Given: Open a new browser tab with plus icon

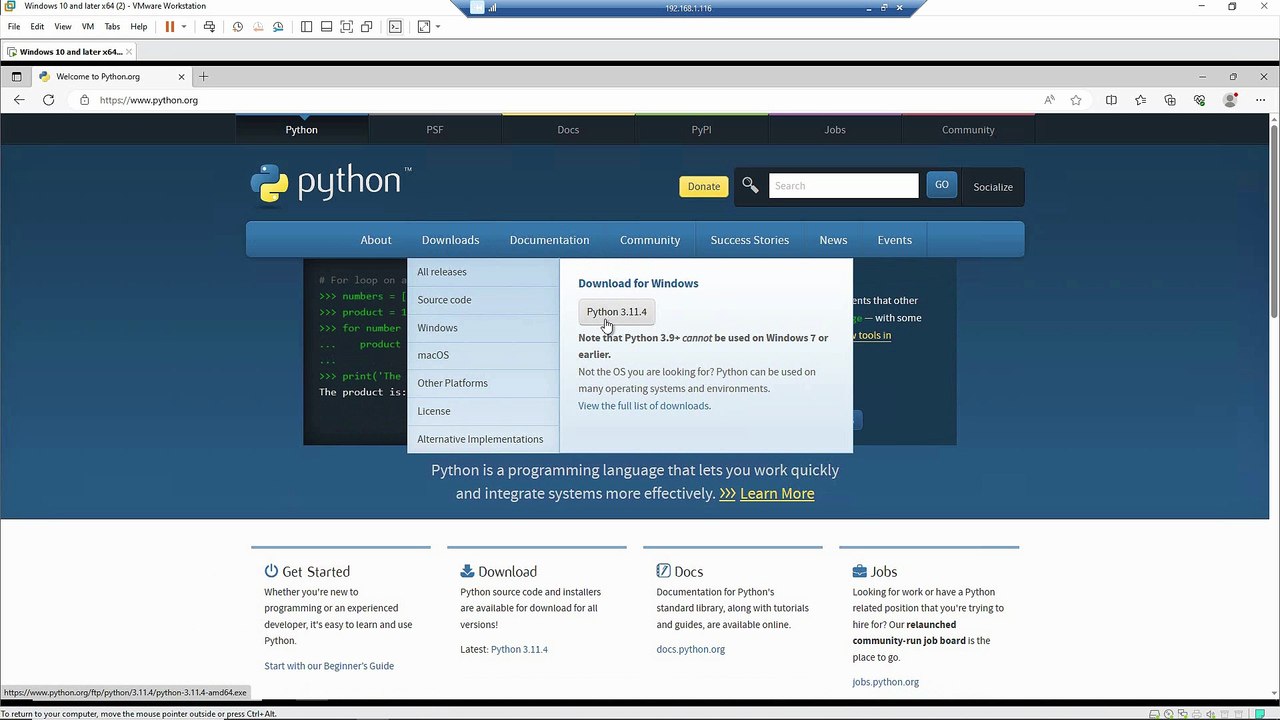Looking at the screenshot, I should (203, 76).
